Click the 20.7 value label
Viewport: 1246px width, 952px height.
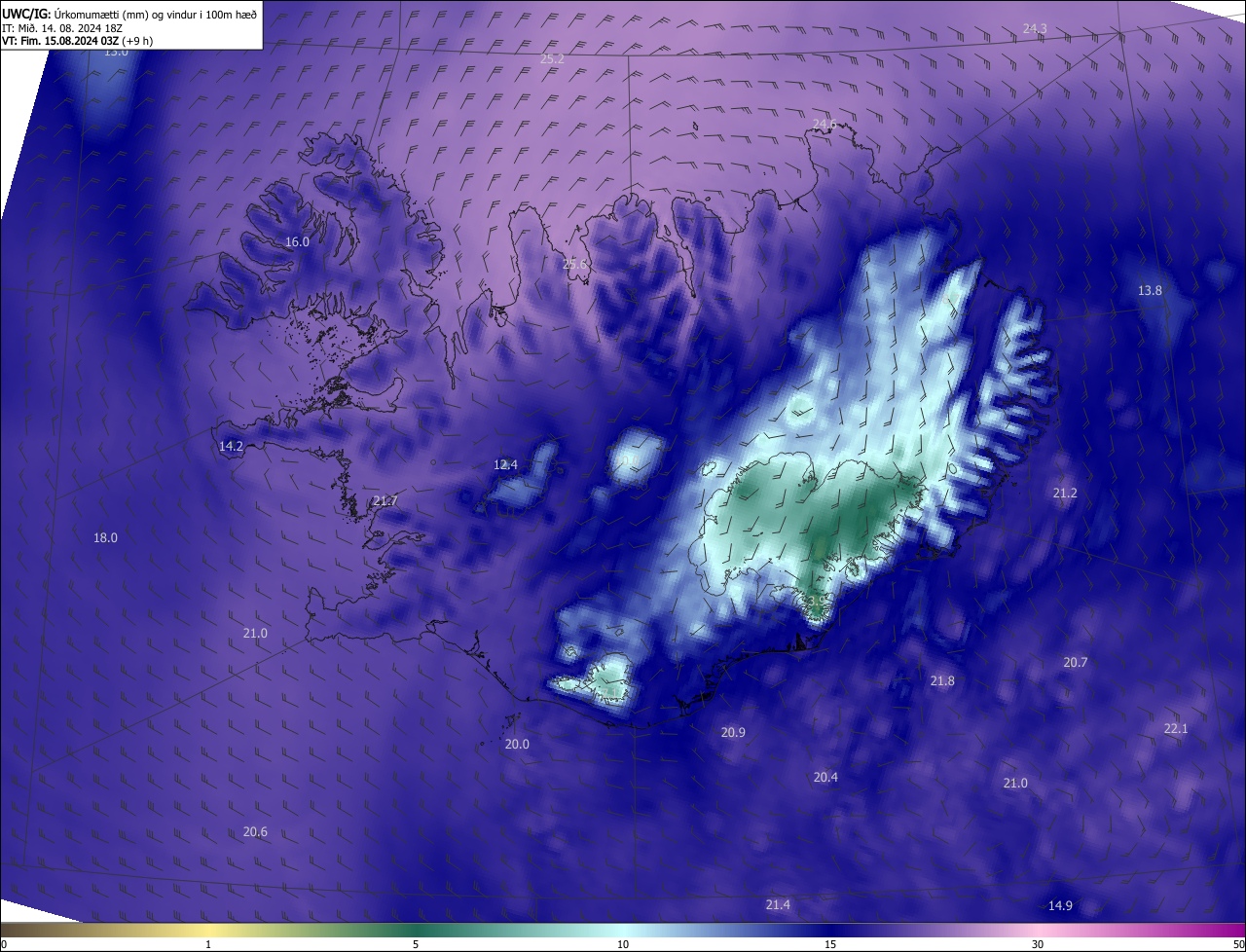point(1075,663)
